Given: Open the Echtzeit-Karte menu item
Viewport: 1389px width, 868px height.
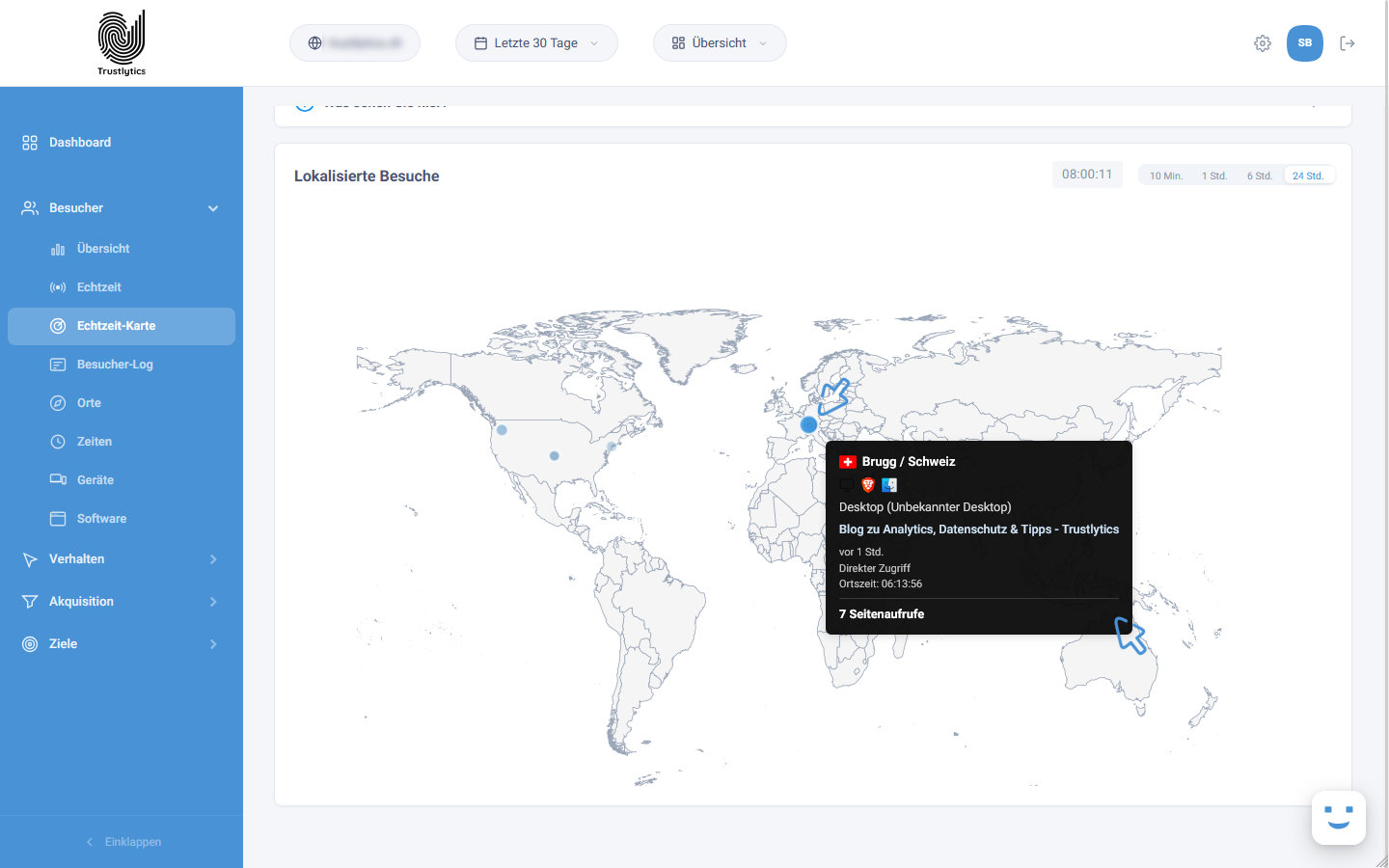Looking at the screenshot, I should (x=122, y=326).
